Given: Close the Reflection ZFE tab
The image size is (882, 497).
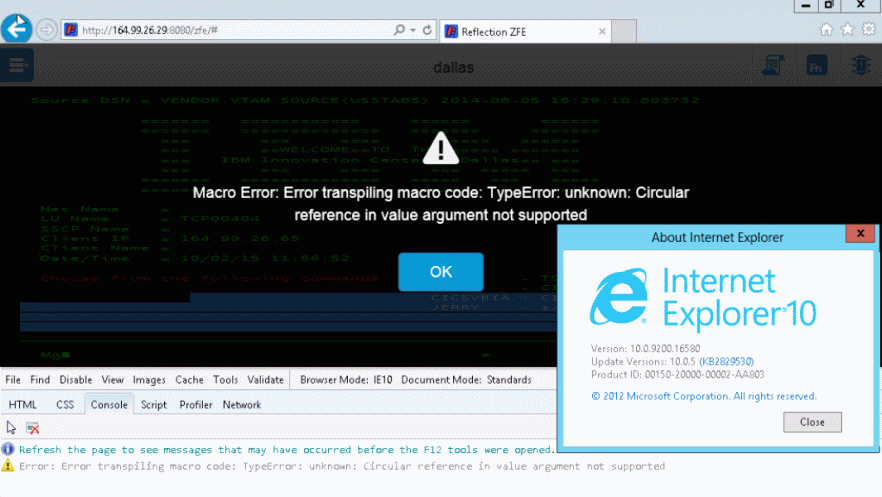Looking at the screenshot, I should [x=602, y=31].
